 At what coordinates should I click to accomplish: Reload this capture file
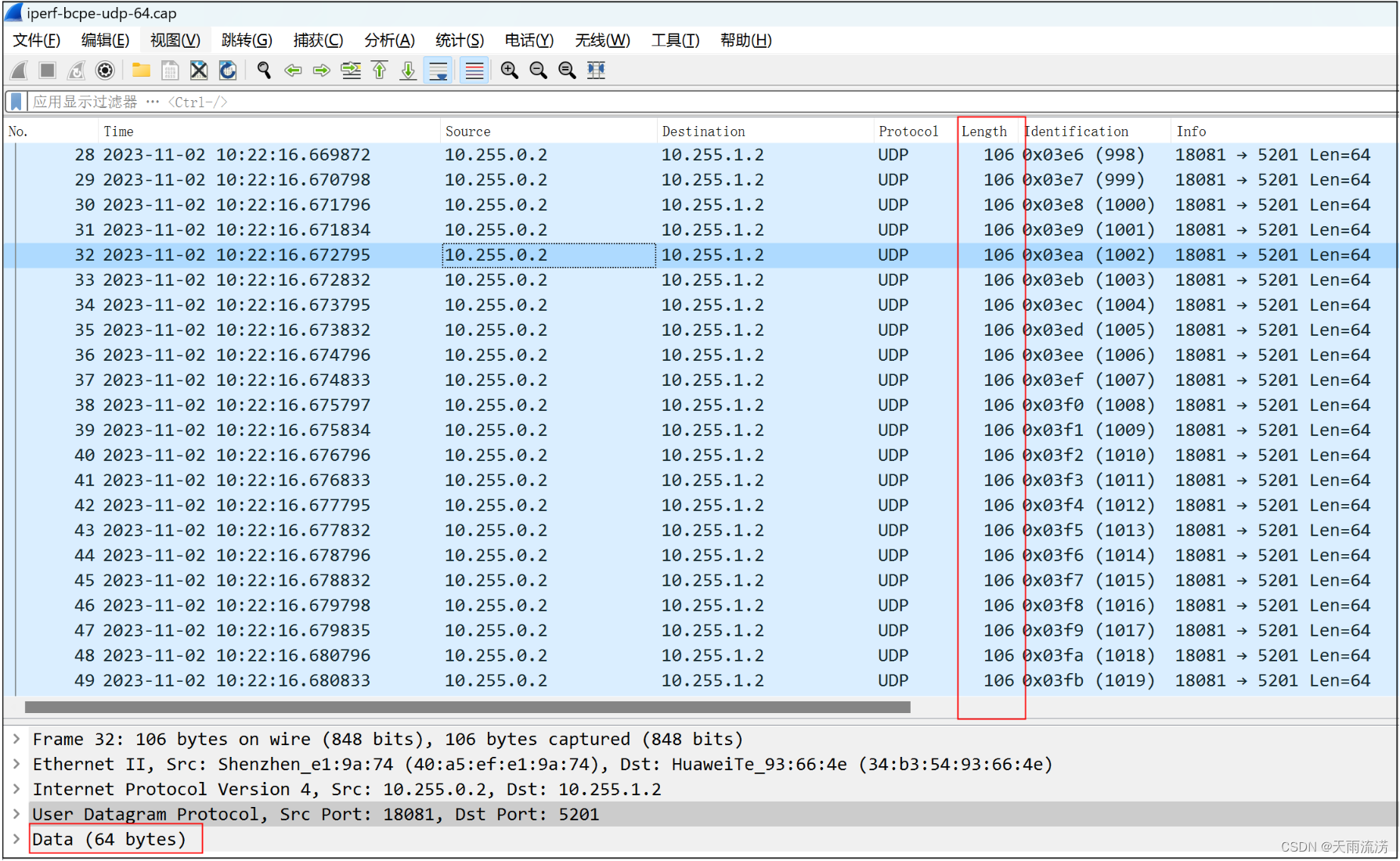pos(228,70)
